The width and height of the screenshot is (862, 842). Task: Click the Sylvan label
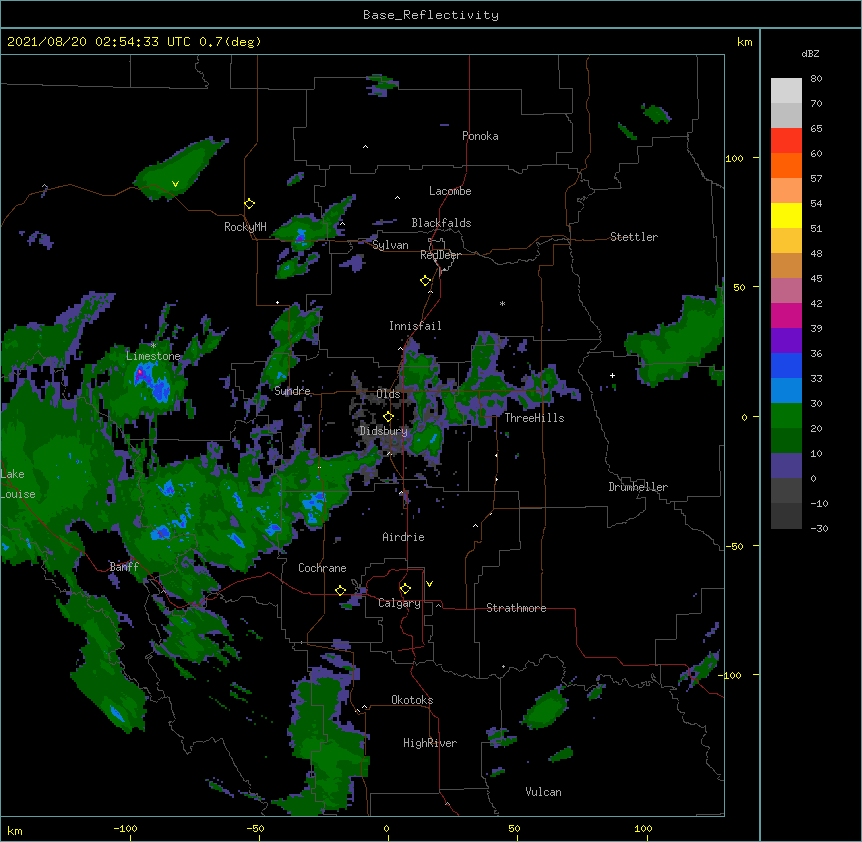390,245
